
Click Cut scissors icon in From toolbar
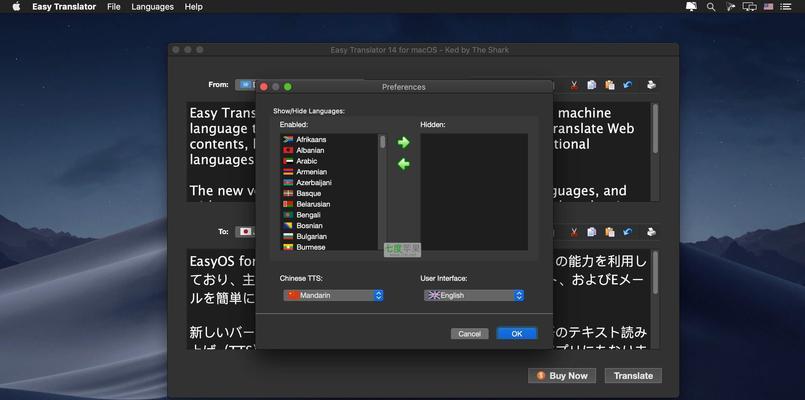tap(574, 85)
